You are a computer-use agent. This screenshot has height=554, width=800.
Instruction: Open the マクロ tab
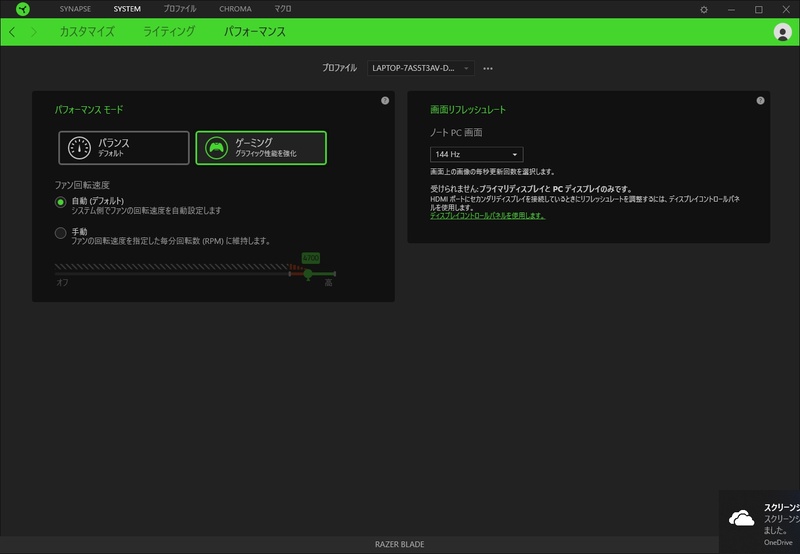point(283,9)
